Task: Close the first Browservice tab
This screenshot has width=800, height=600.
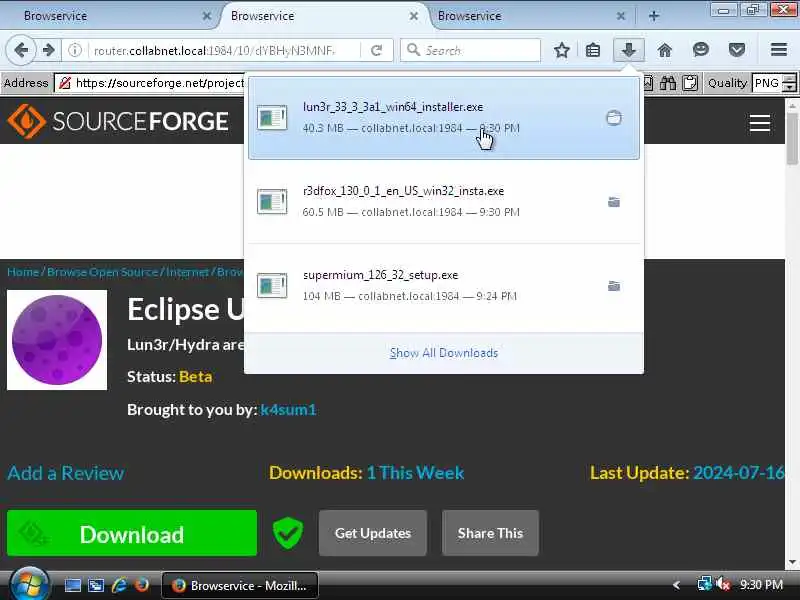Action: tap(207, 16)
